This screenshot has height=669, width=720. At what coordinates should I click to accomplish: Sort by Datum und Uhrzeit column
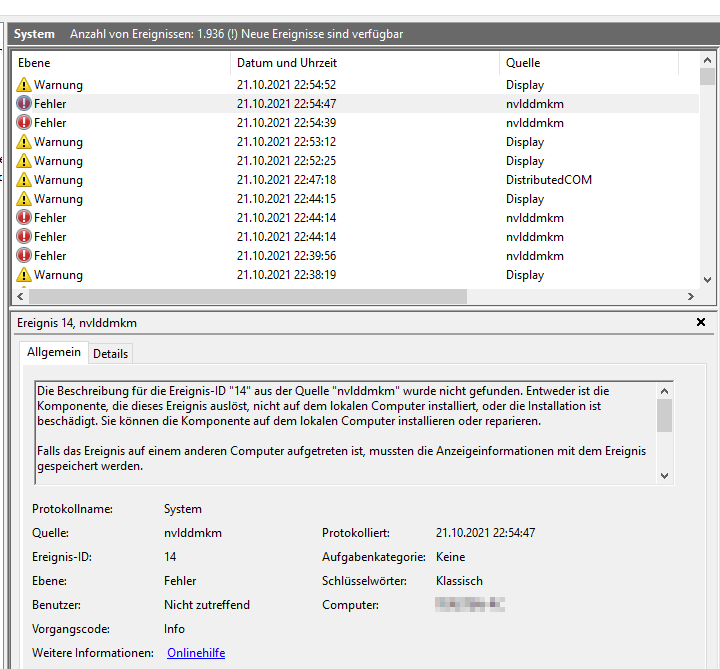(x=365, y=63)
